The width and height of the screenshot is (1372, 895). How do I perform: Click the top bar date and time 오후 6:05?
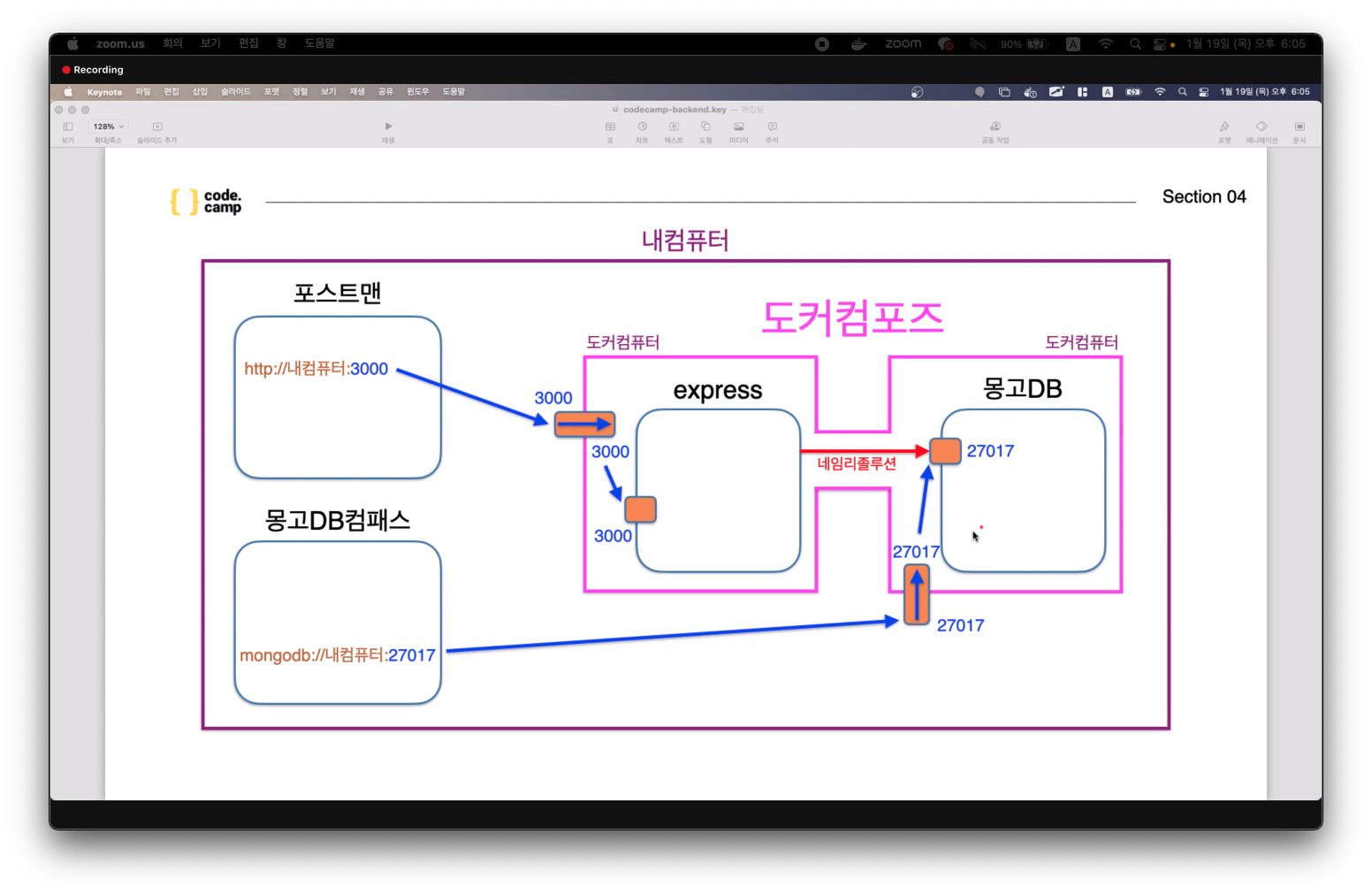click(x=1246, y=43)
